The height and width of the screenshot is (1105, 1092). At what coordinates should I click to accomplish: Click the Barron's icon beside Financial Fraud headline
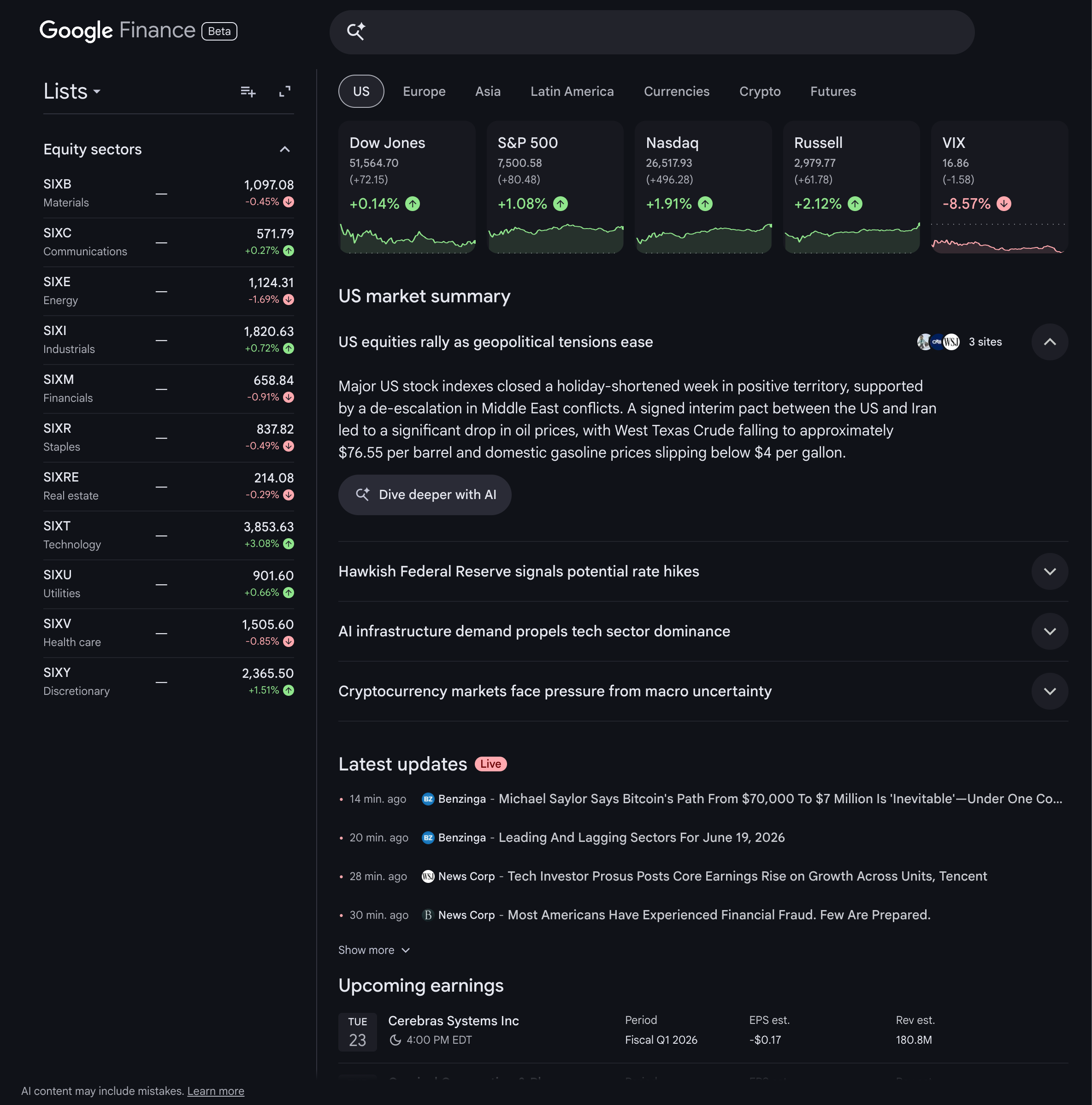428,915
